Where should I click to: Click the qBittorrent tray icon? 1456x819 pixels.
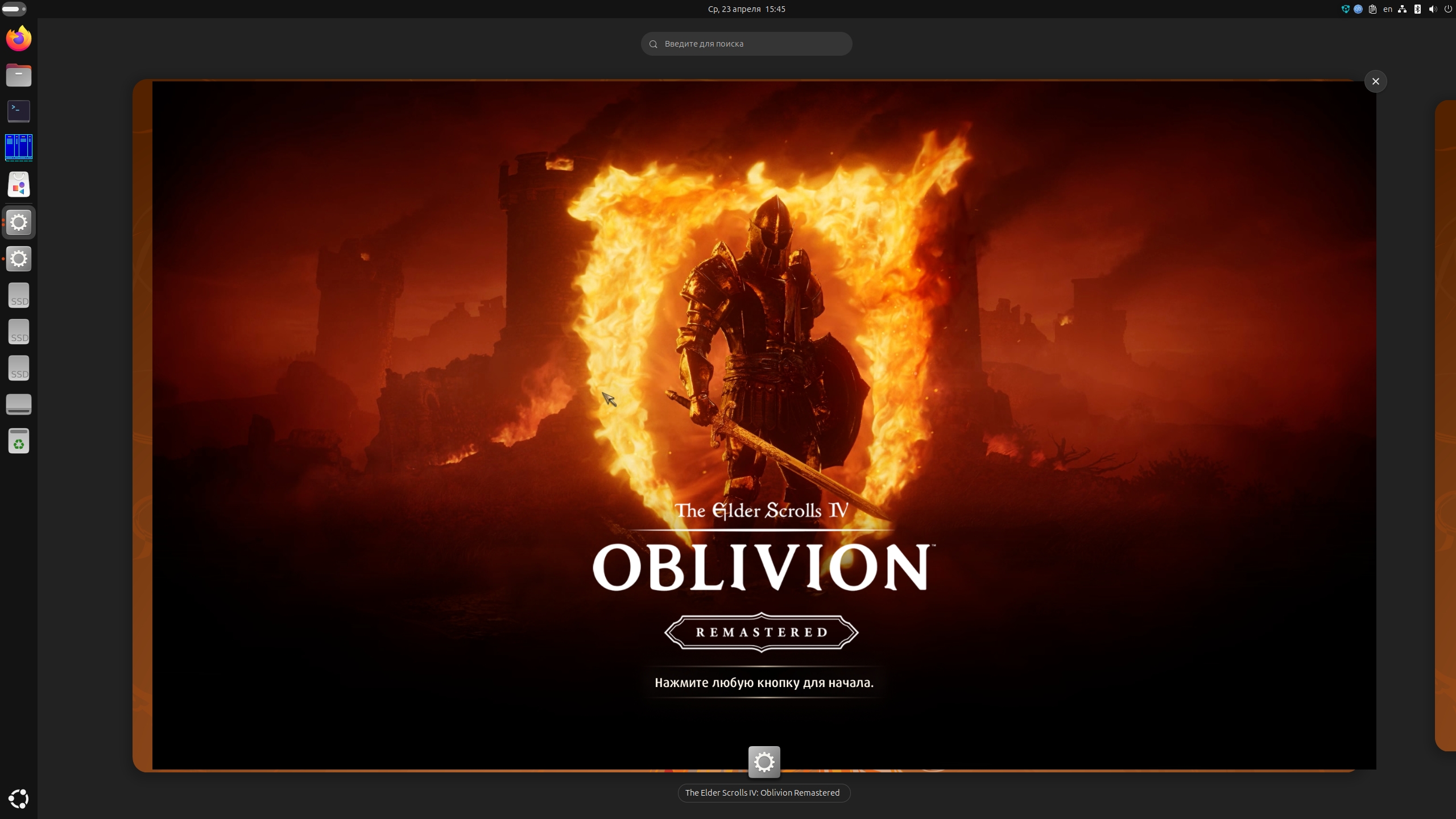[1358, 9]
